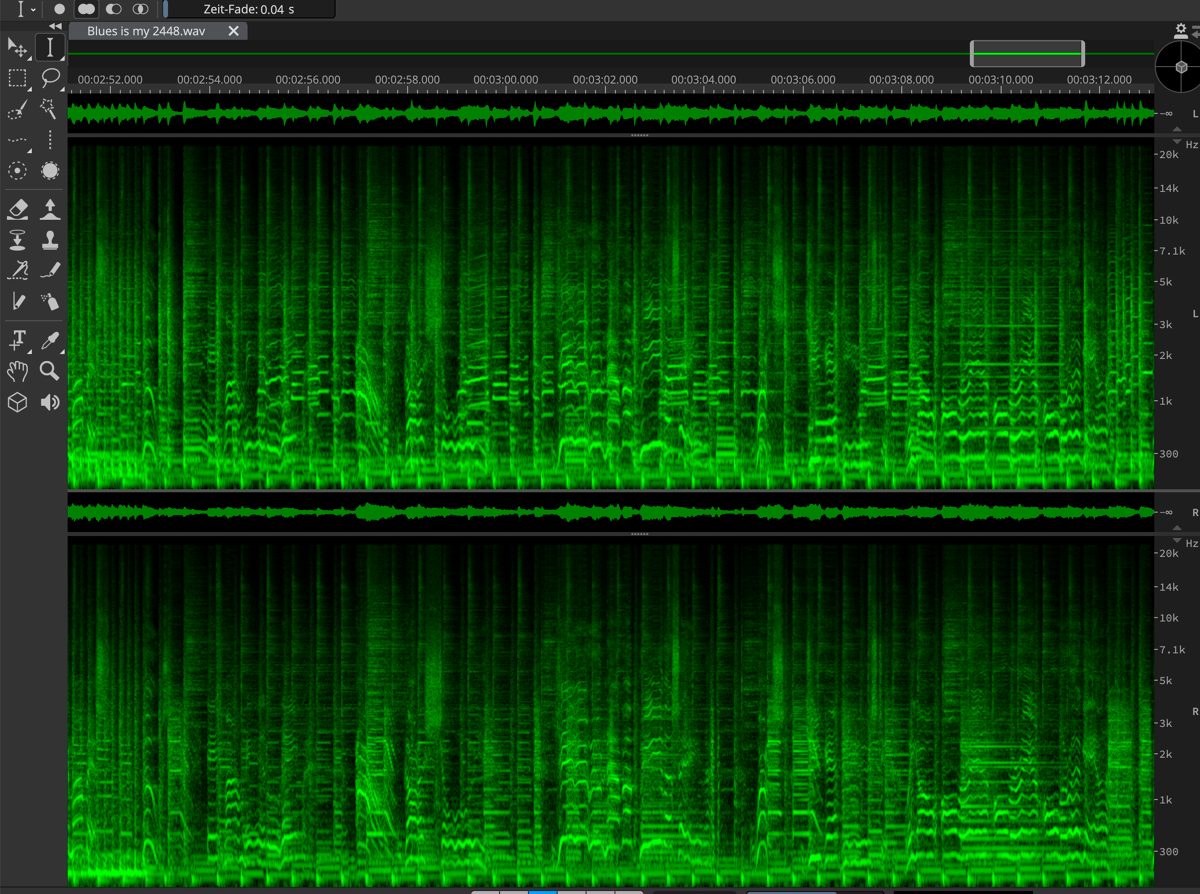Click the 300 label on left channel scale
The width and height of the screenshot is (1200, 894).
coord(1167,454)
